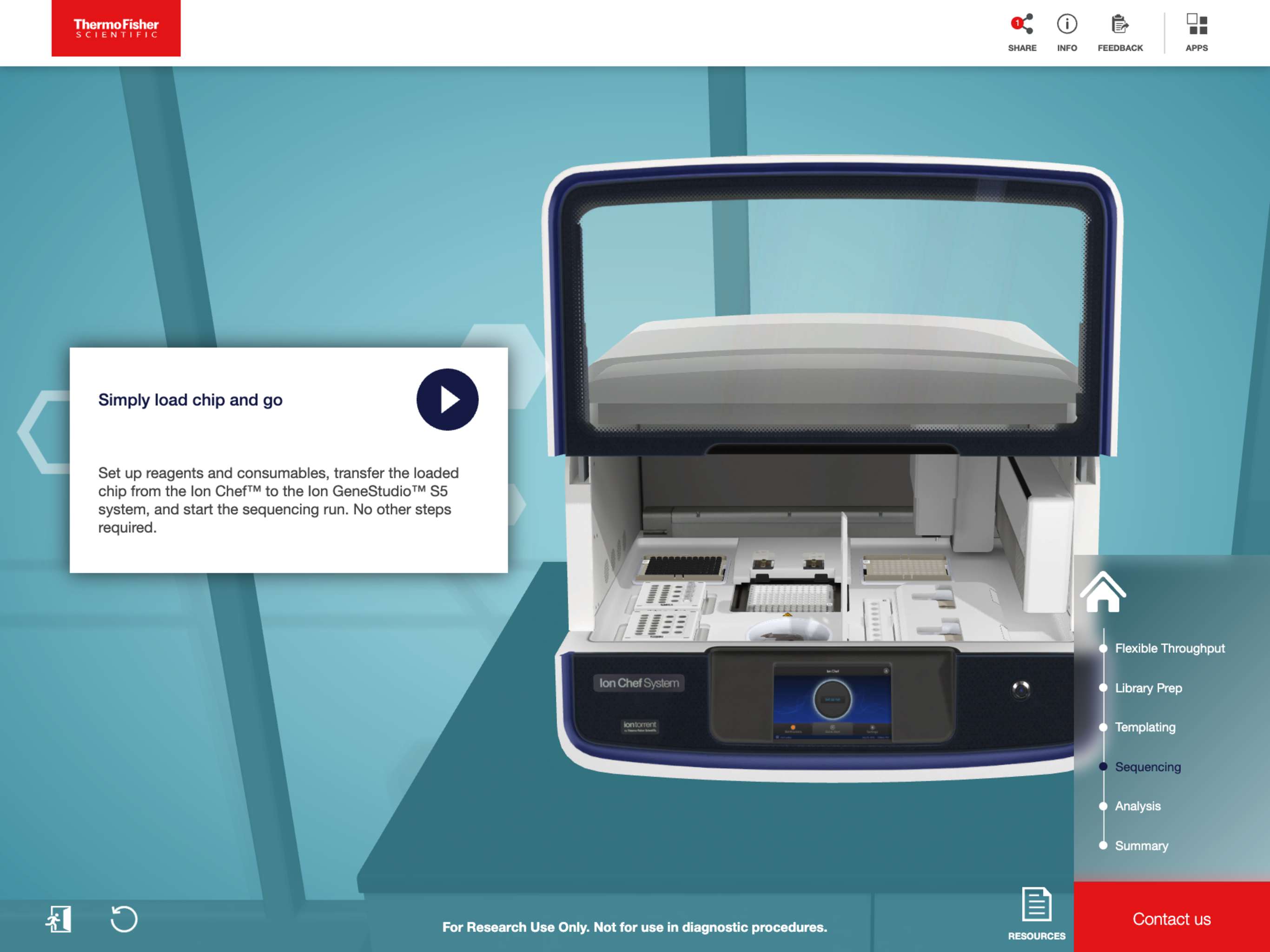Select the Sequencing section

click(x=1148, y=767)
